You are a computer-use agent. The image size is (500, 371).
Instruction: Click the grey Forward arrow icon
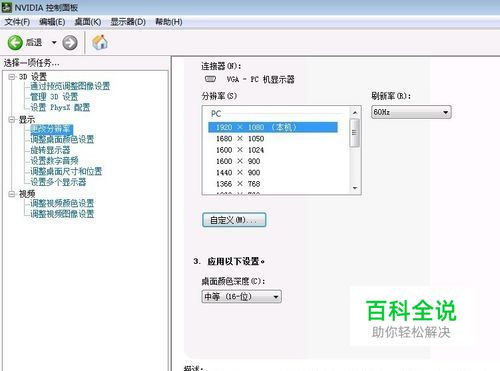click(70, 43)
